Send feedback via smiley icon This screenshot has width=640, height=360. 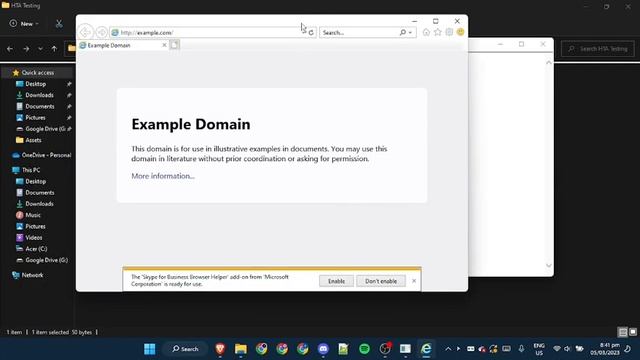(460, 32)
